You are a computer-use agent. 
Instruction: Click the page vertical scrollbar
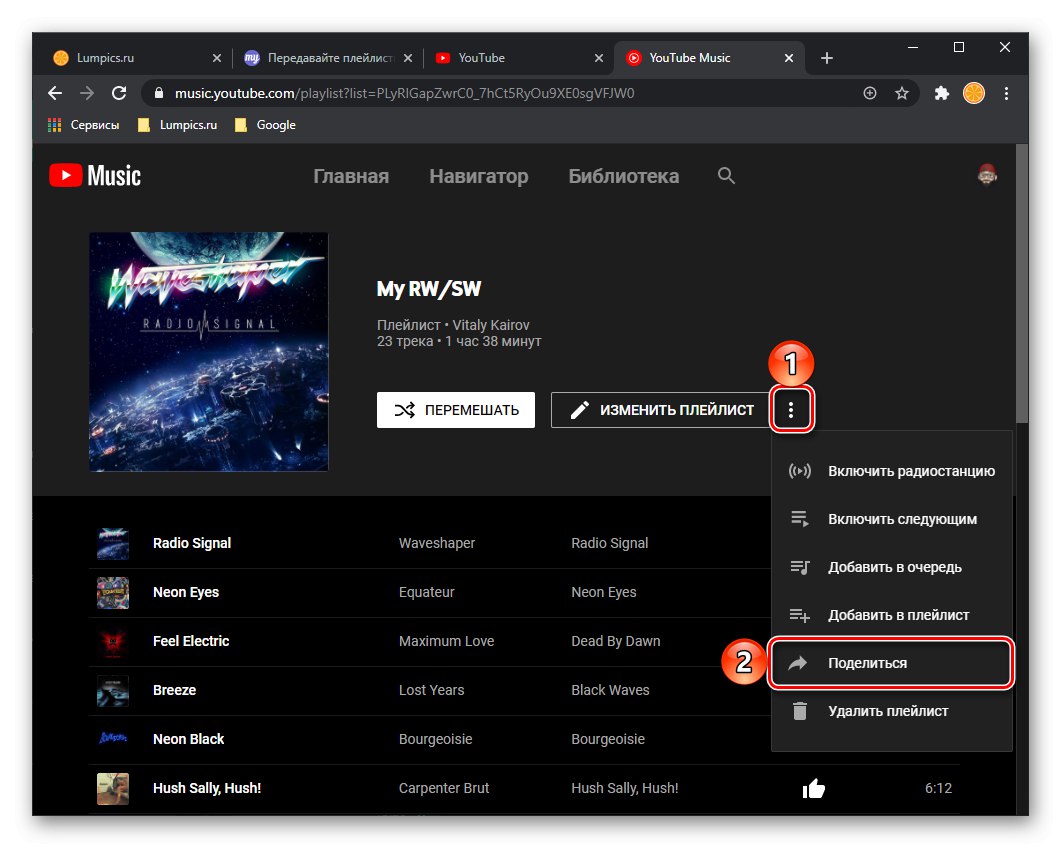point(1022,284)
